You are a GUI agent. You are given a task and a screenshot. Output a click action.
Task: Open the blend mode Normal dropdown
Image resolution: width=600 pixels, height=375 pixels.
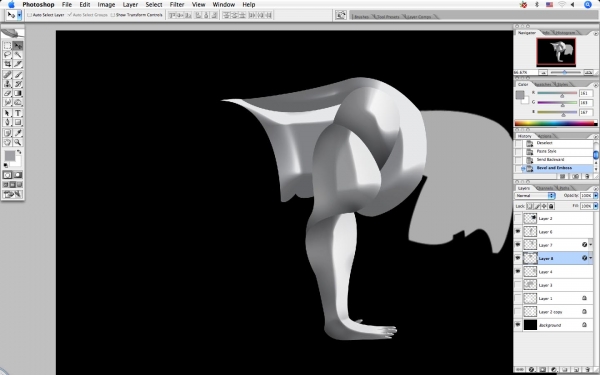pyautogui.click(x=535, y=196)
